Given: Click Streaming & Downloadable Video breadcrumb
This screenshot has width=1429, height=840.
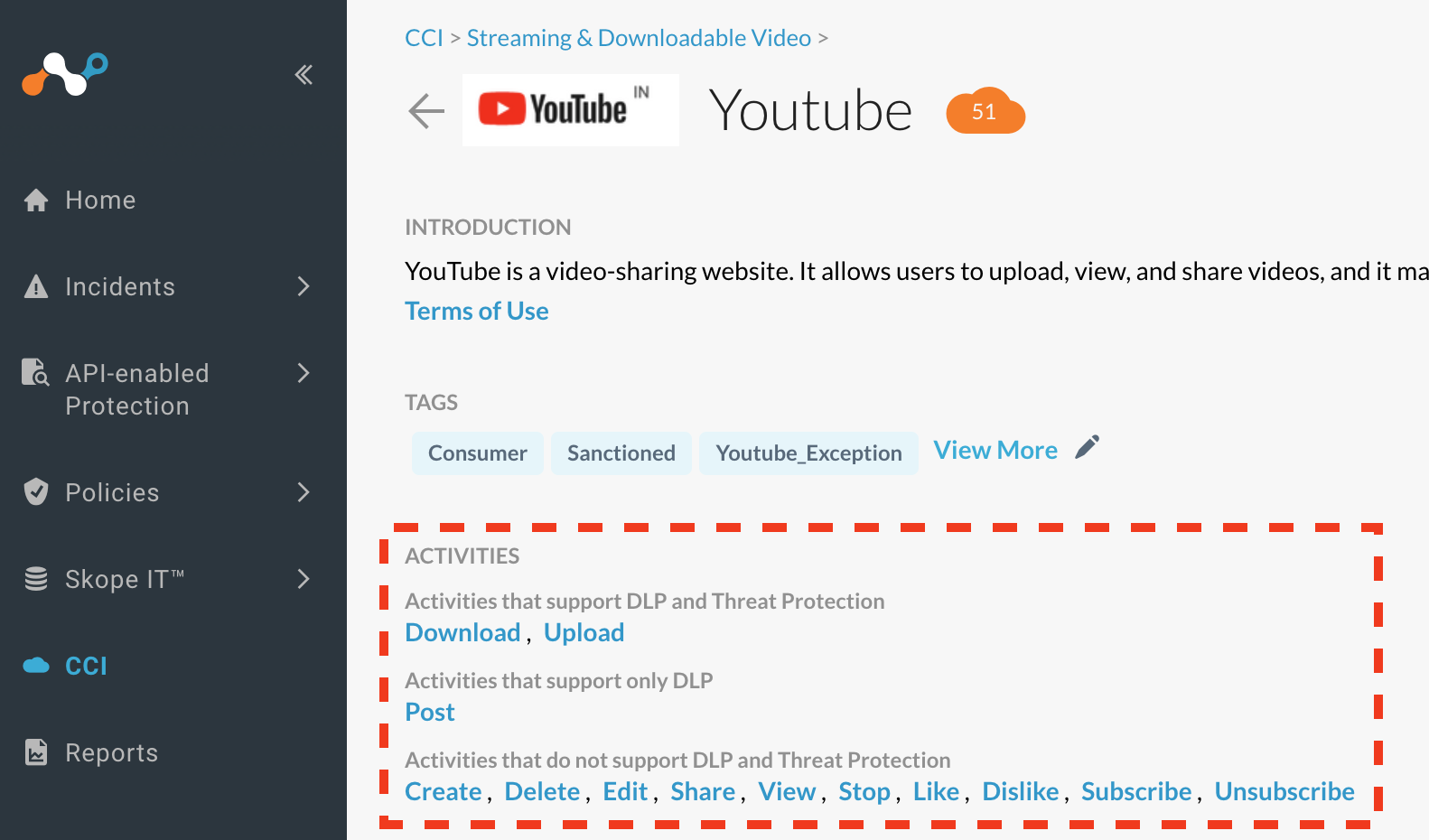Looking at the screenshot, I should (x=639, y=38).
